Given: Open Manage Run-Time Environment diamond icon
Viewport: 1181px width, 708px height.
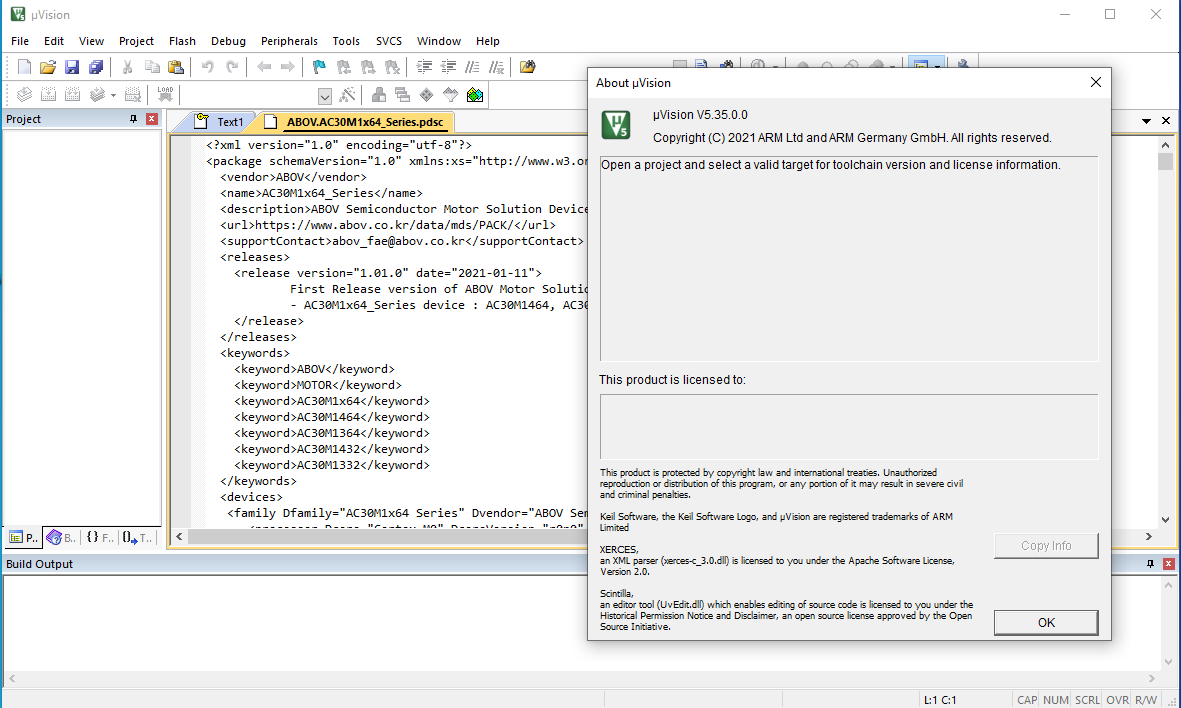Looking at the screenshot, I should coord(426,95).
